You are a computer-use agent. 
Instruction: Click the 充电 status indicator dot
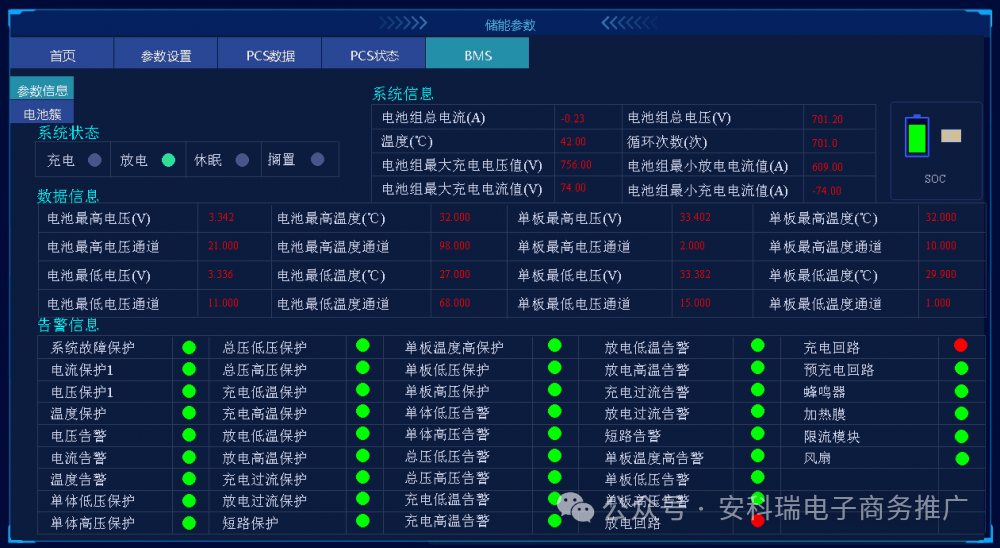(94, 160)
